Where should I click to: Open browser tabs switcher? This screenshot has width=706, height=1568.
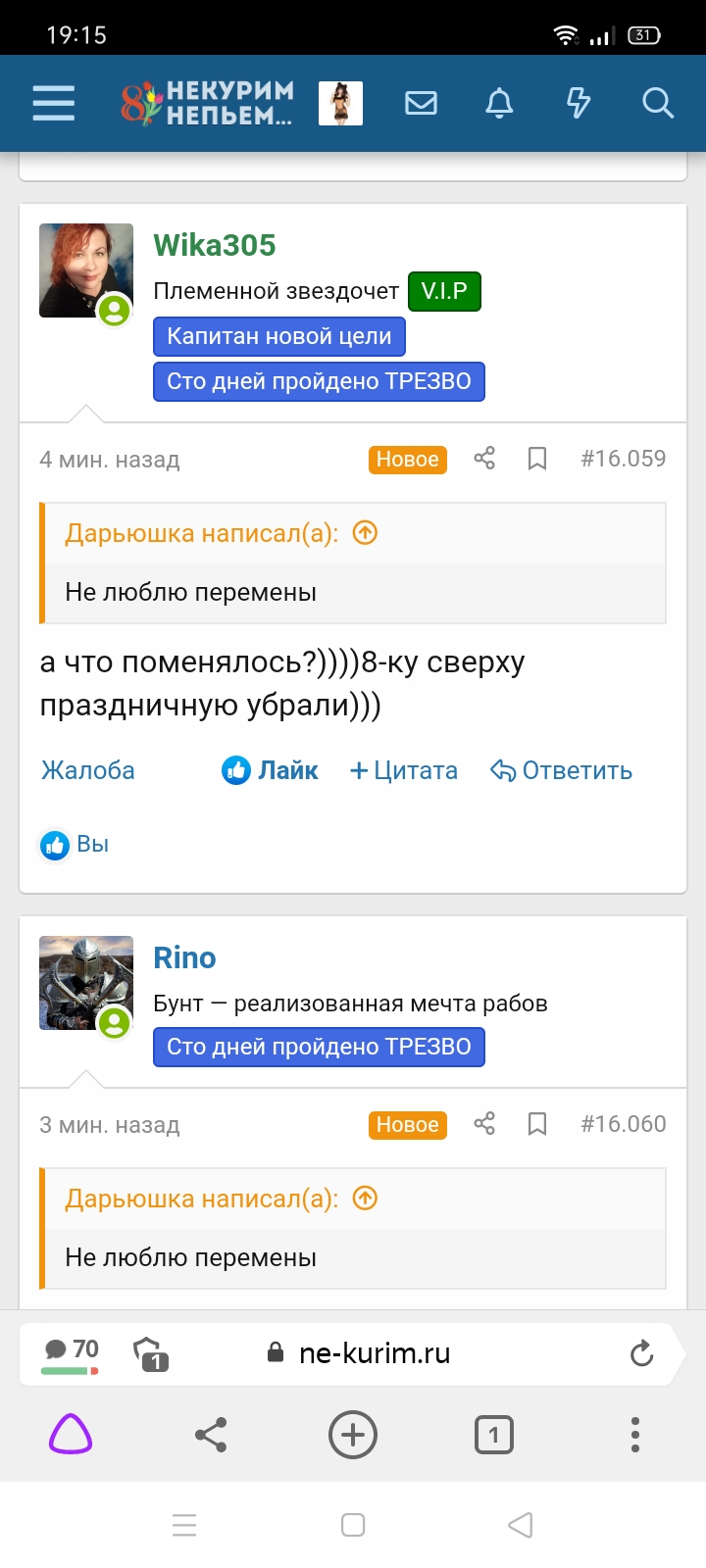tap(493, 1435)
